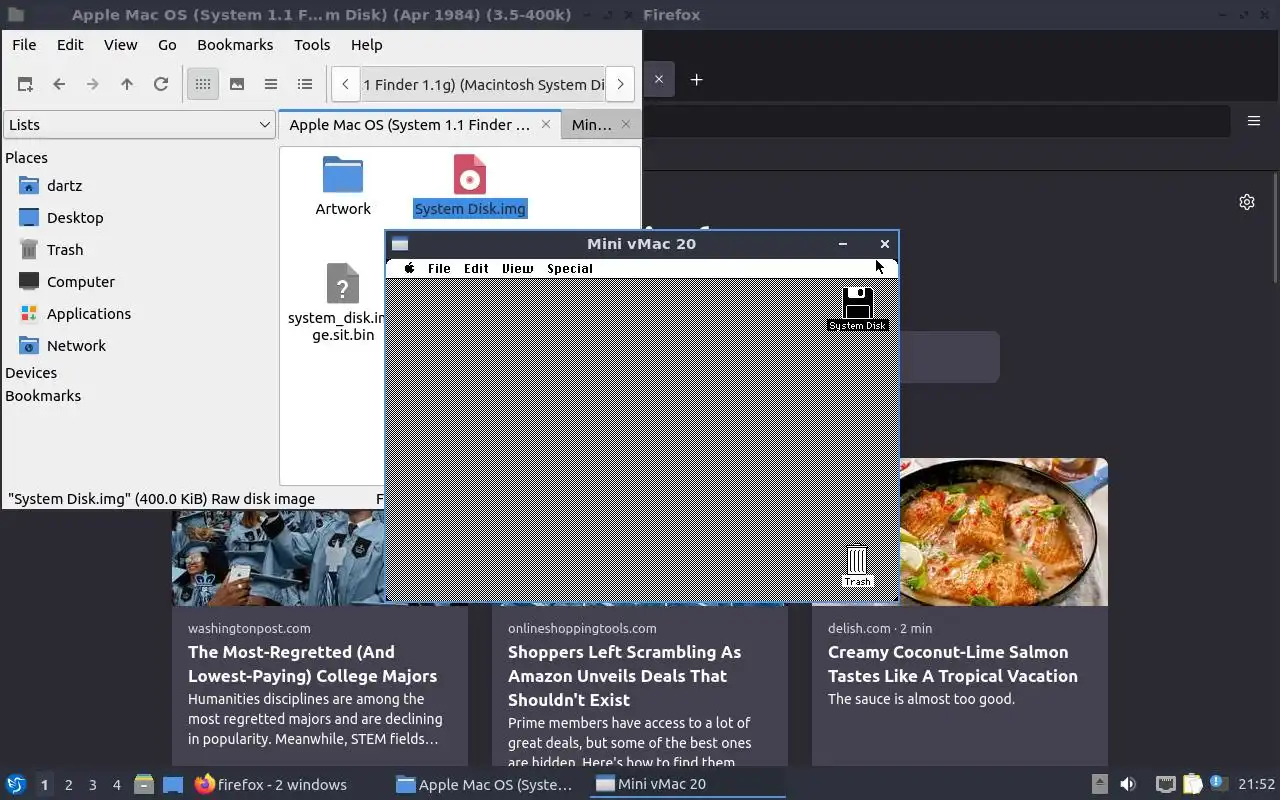Screen dimensions: 1280x800
Task: Show clock at 21:52 in tray
Action: click(x=1256, y=784)
